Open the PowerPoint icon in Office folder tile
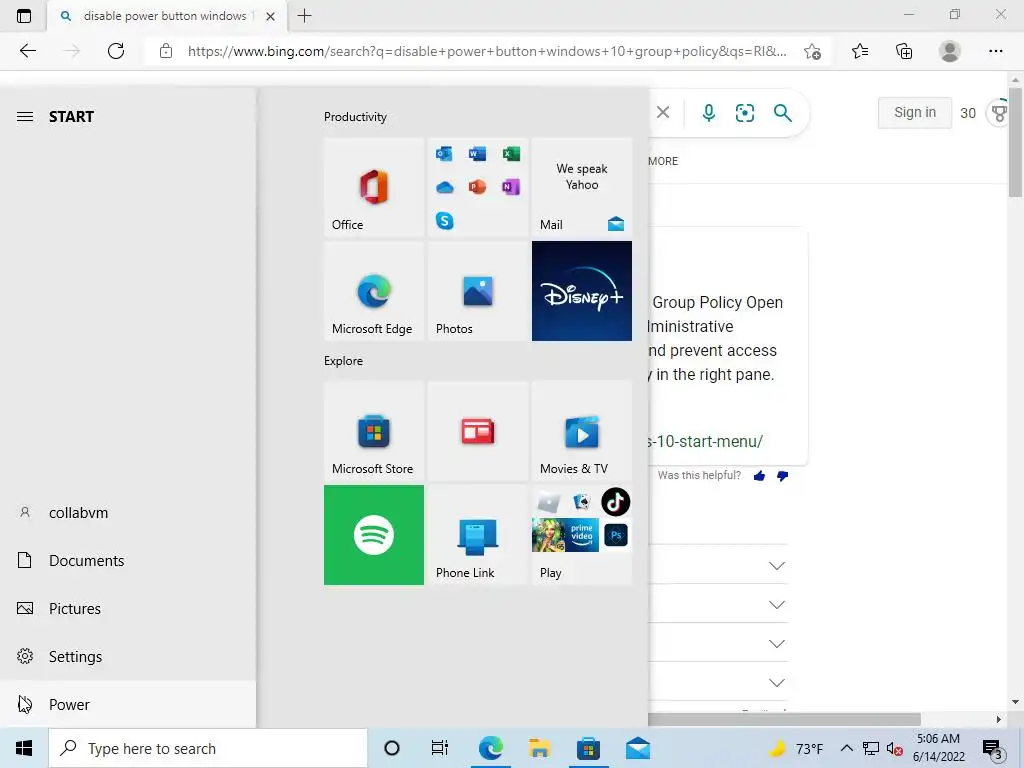 pos(477,187)
